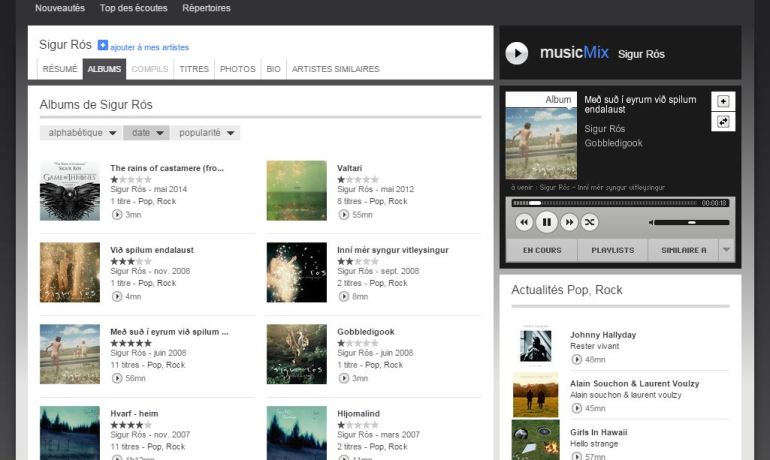Seek within the track progress bar
Screen dimensions: 770x460
pyautogui.click(x=605, y=203)
